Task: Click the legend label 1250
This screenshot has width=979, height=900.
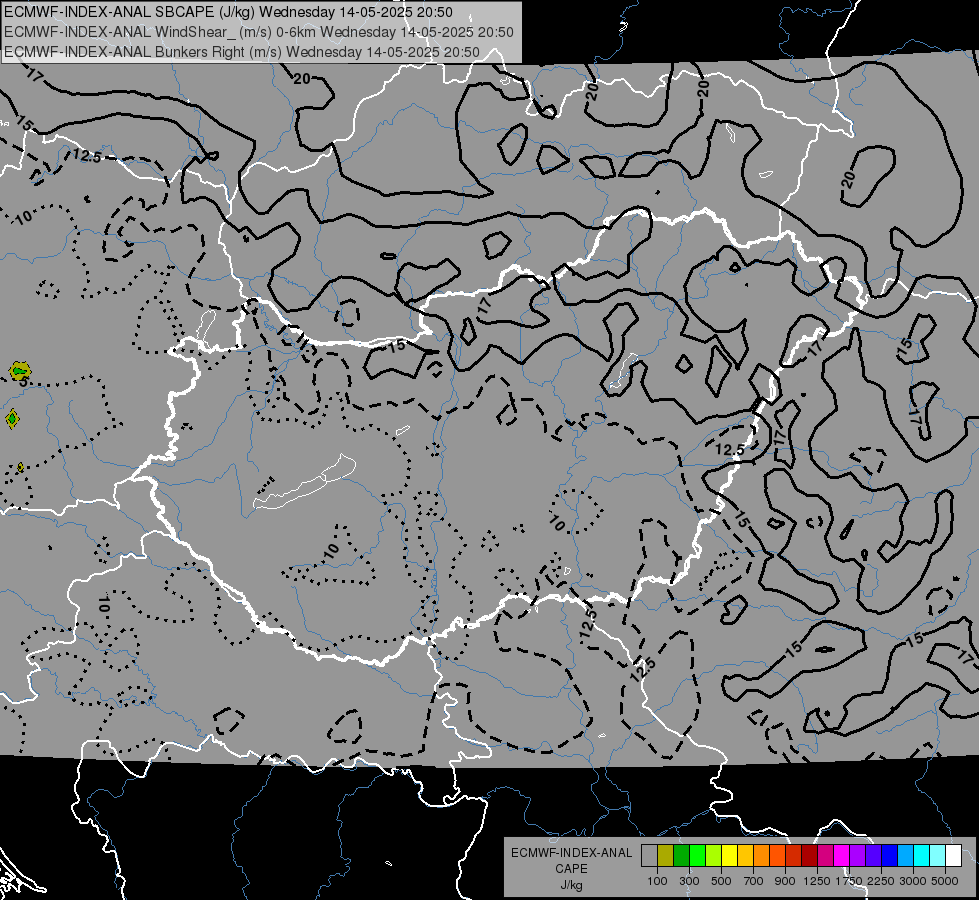Action: pos(817,881)
